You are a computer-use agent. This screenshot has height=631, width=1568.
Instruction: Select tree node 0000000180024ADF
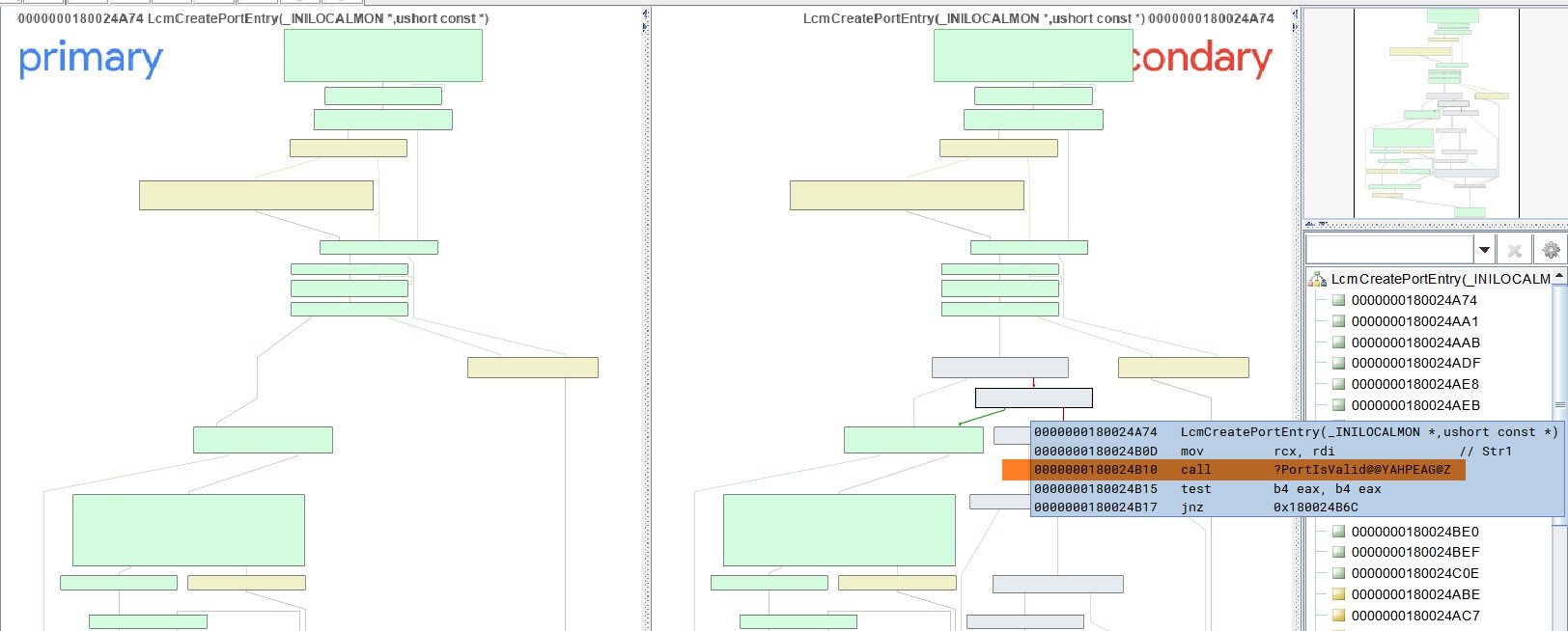pos(1415,363)
